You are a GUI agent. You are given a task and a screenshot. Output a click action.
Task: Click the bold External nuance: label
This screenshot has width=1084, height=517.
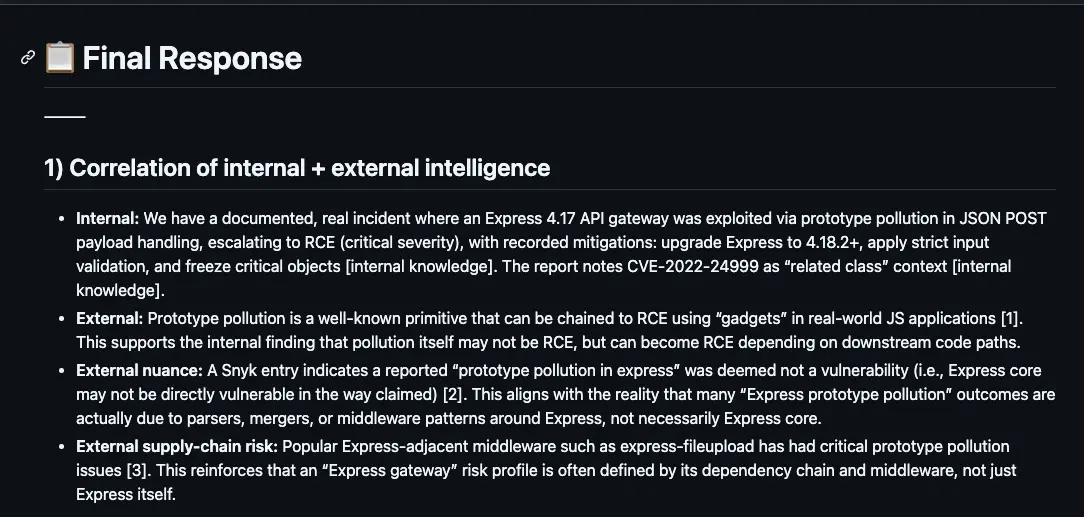139,370
